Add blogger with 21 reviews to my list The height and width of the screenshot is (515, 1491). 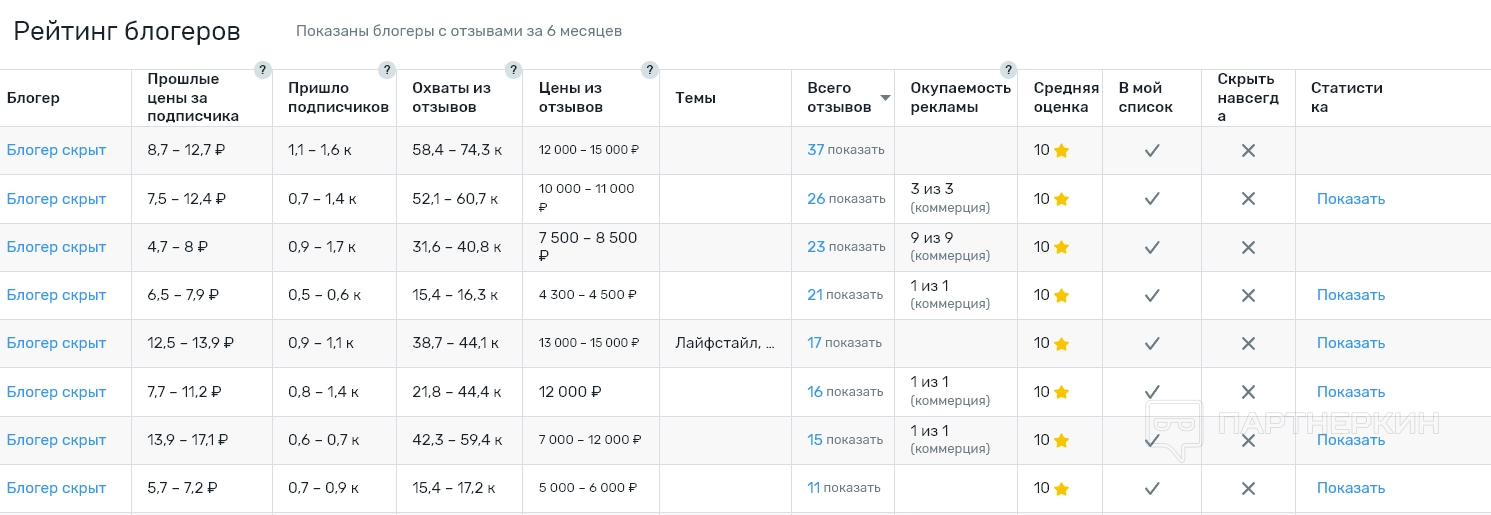coord(1152,295)
